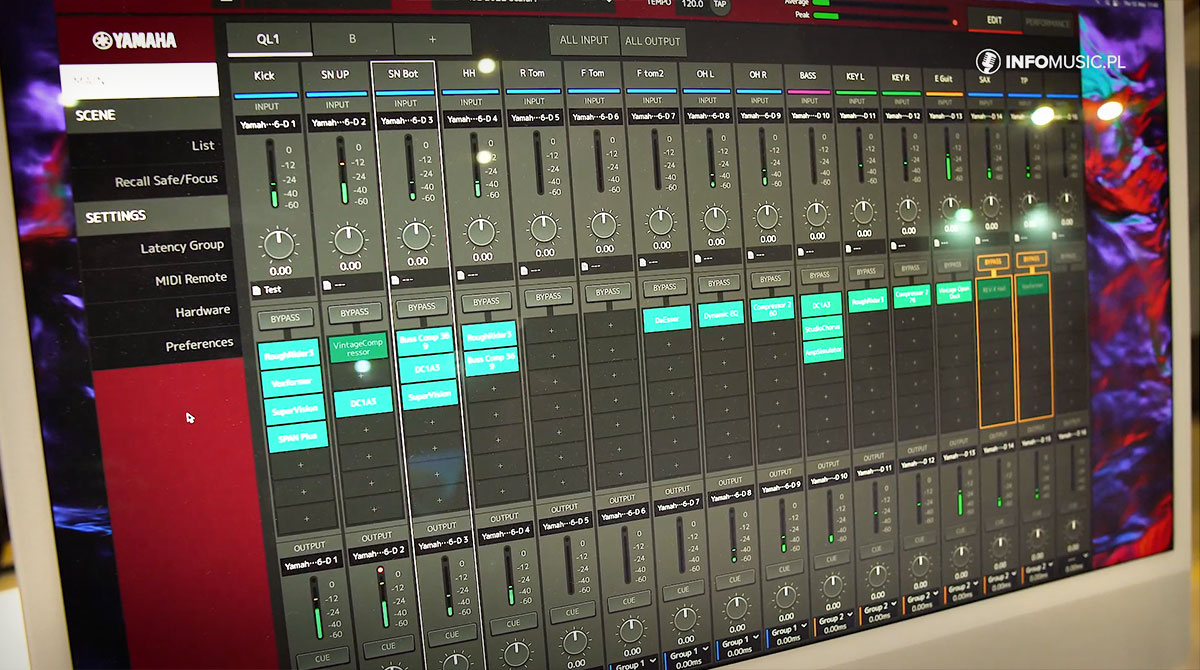This screenshot has width=1200, height=670.
Task: Click the "Test" preset name on Kick
Action: [273, 290]
